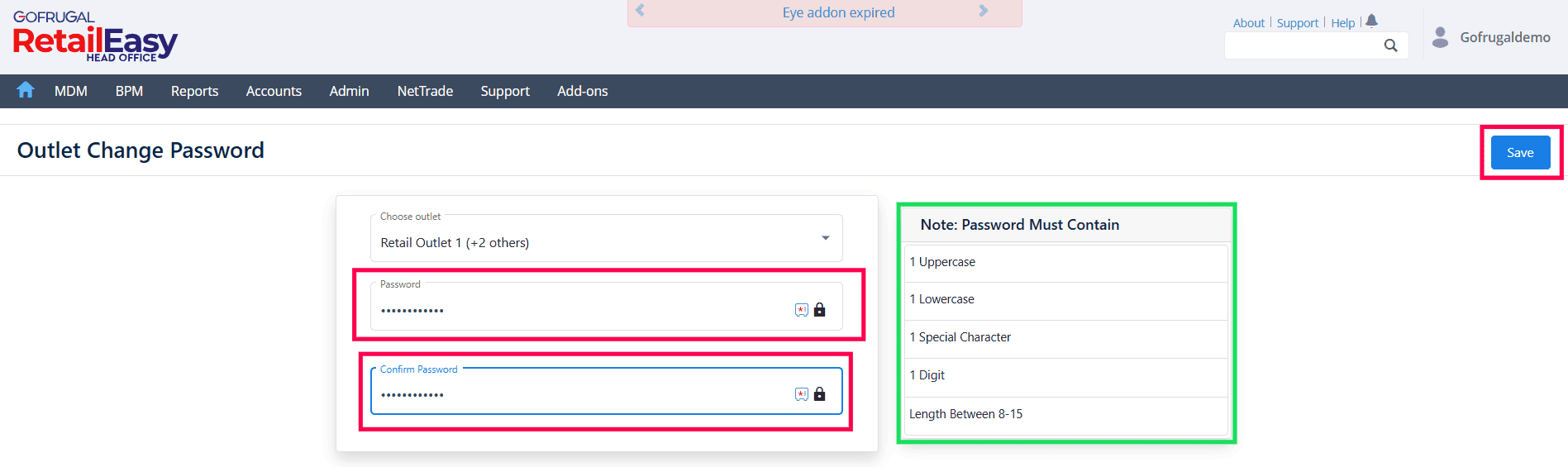Open the About link
The image size is (1568, 467).
(x=1248, y=23)
